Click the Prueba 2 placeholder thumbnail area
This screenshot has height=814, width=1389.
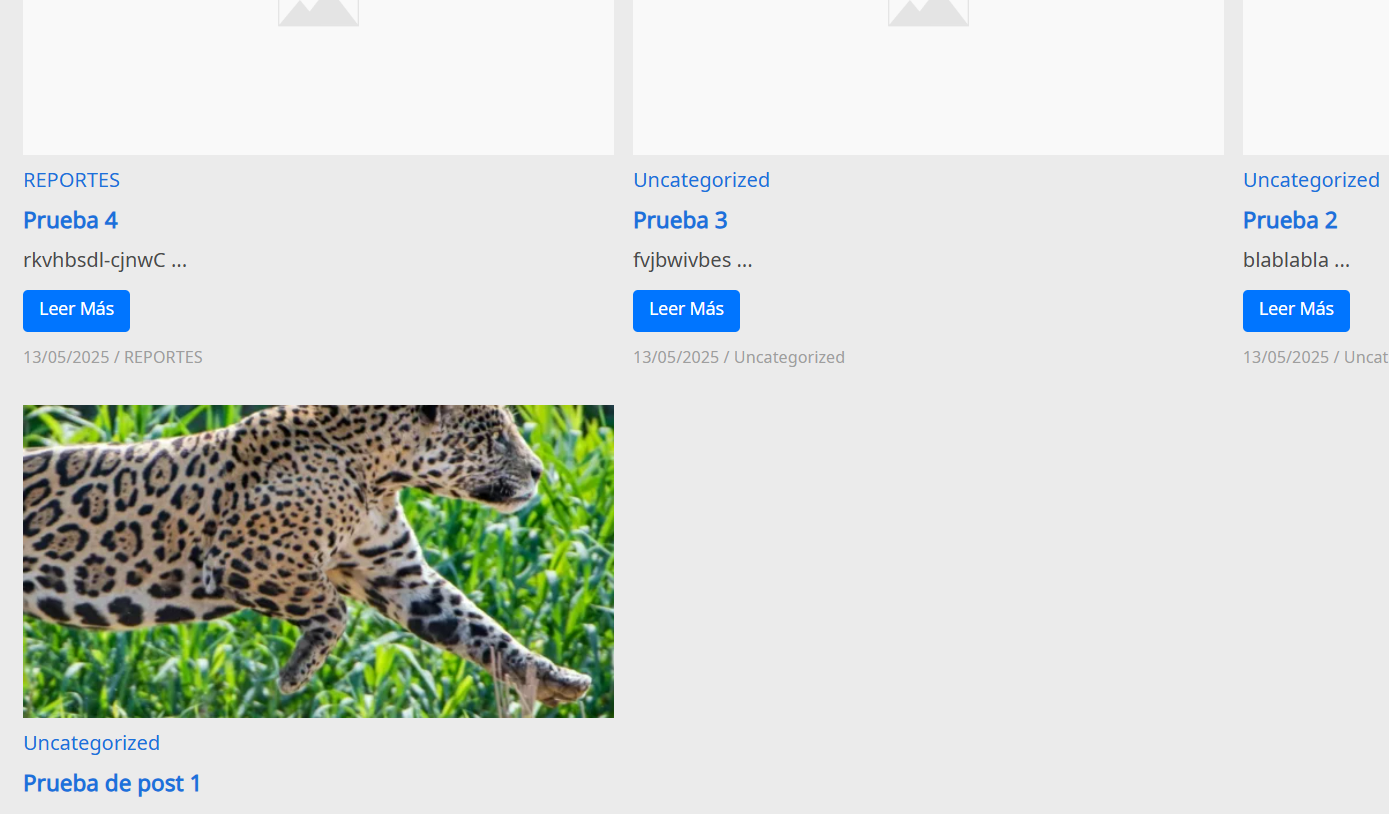click(1316, 77)
